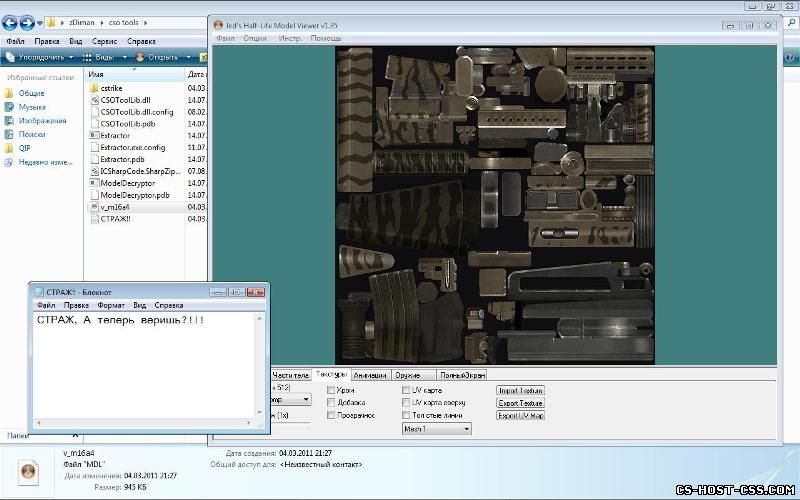Expand the zDiman breadcrumb arrow
The height and width of the screenshot is (500, 800).
(102, 23)
